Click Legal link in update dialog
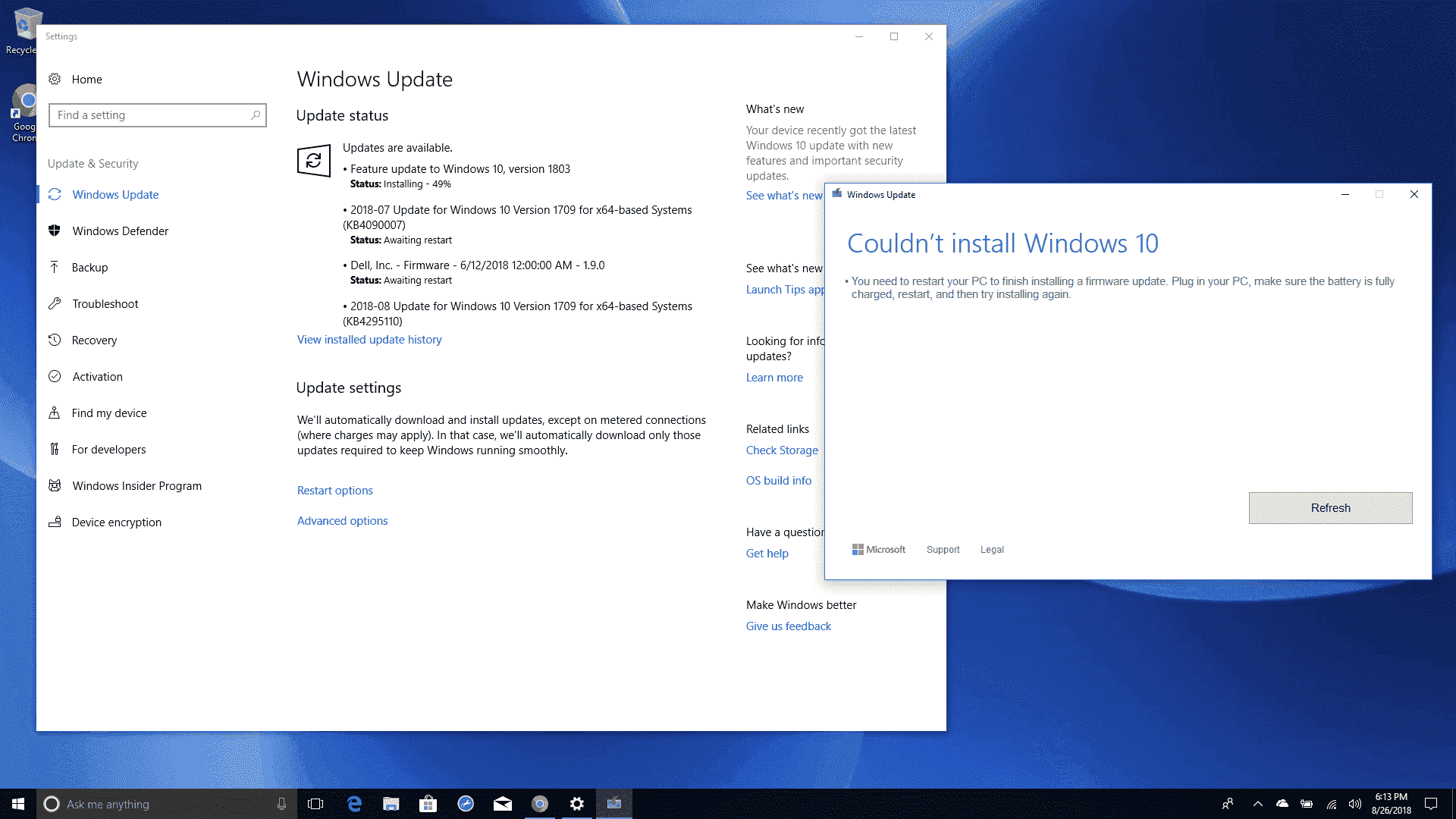The width and height of the screenshot is (1456, 819). (992, 549)
